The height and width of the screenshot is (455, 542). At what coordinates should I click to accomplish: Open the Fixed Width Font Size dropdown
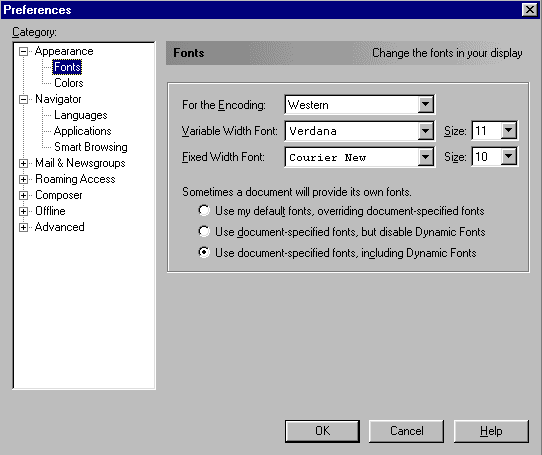pos(508,156)
